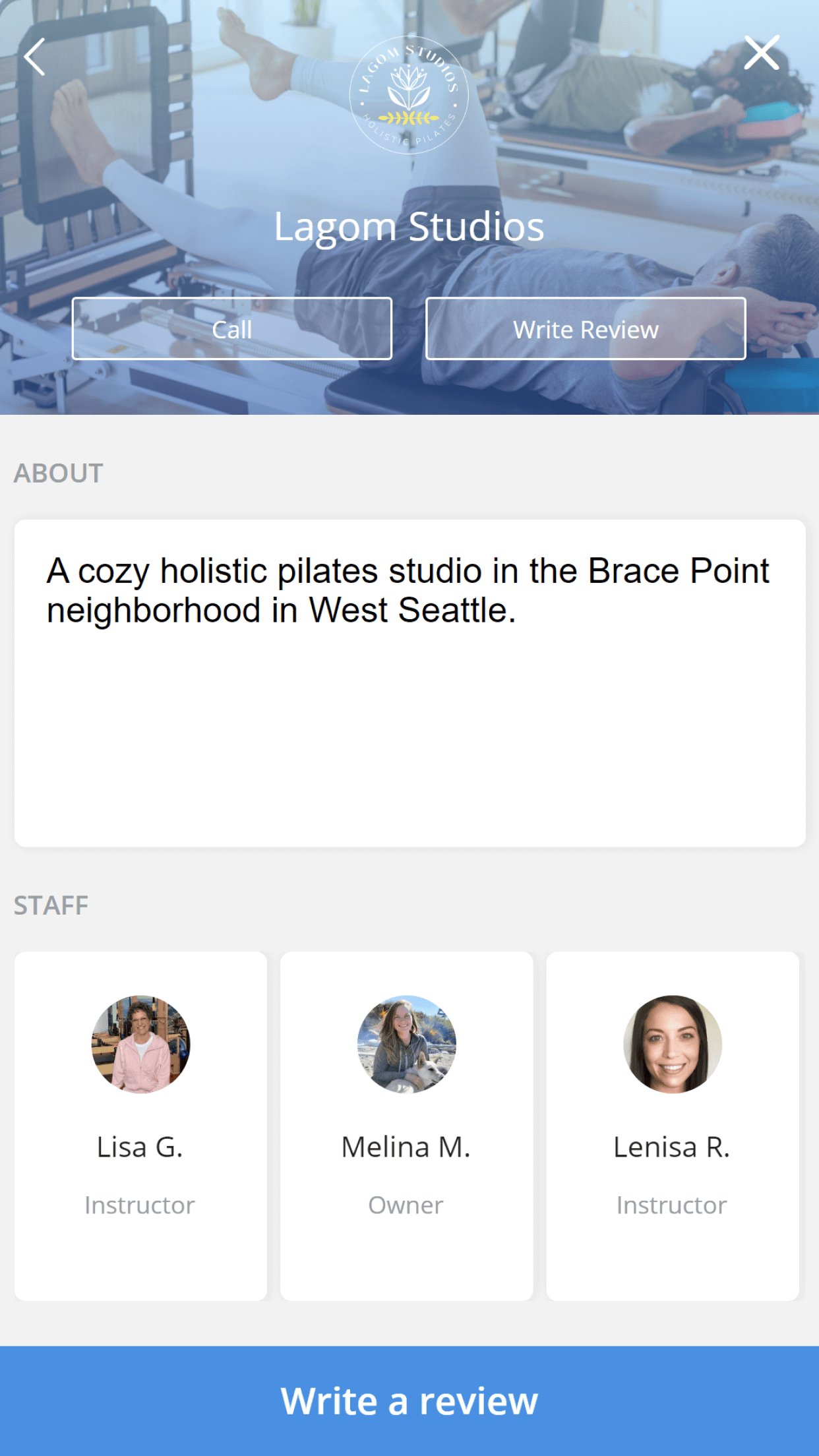Tap the back arrow at top left
This screenshot has height=1456, width=819.
click(x=34, y=55)
